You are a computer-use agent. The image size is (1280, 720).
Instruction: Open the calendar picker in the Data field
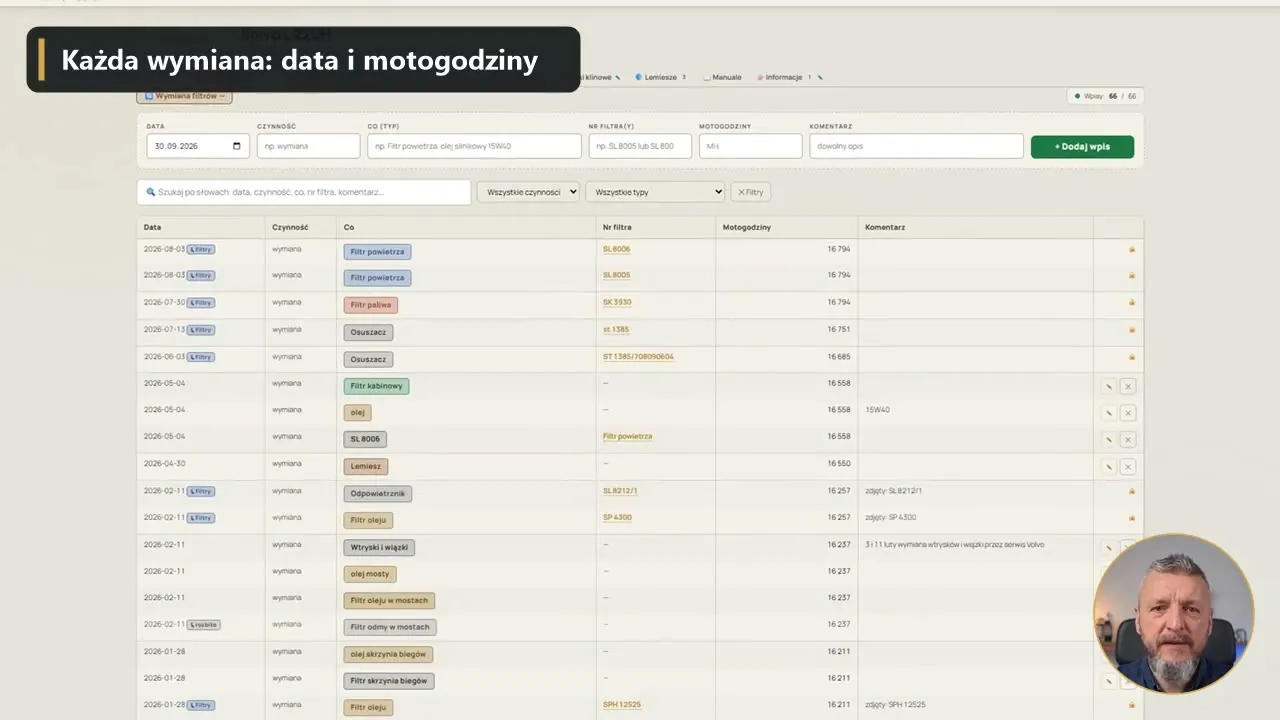tap(237, 146)
